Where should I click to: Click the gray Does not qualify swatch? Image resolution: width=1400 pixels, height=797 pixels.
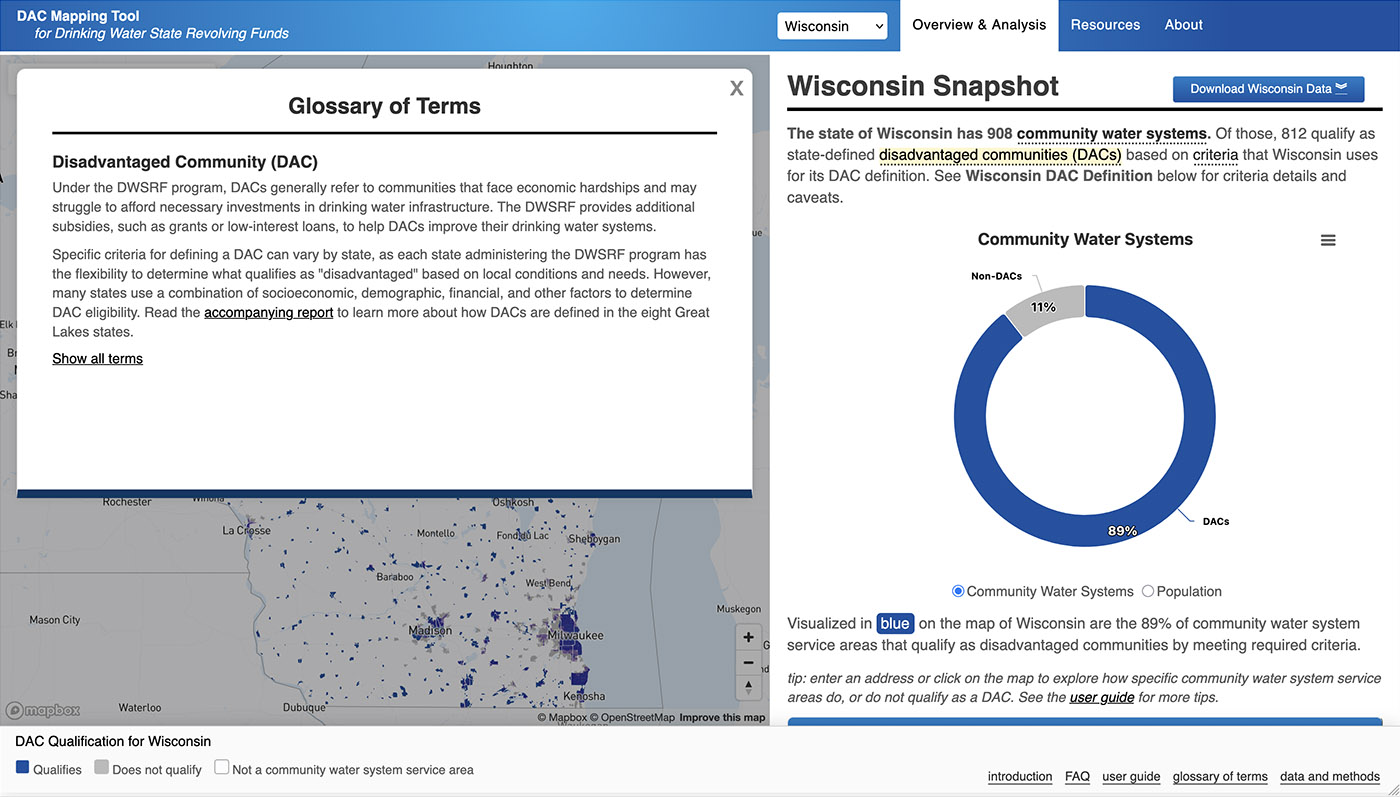point(101,768)
